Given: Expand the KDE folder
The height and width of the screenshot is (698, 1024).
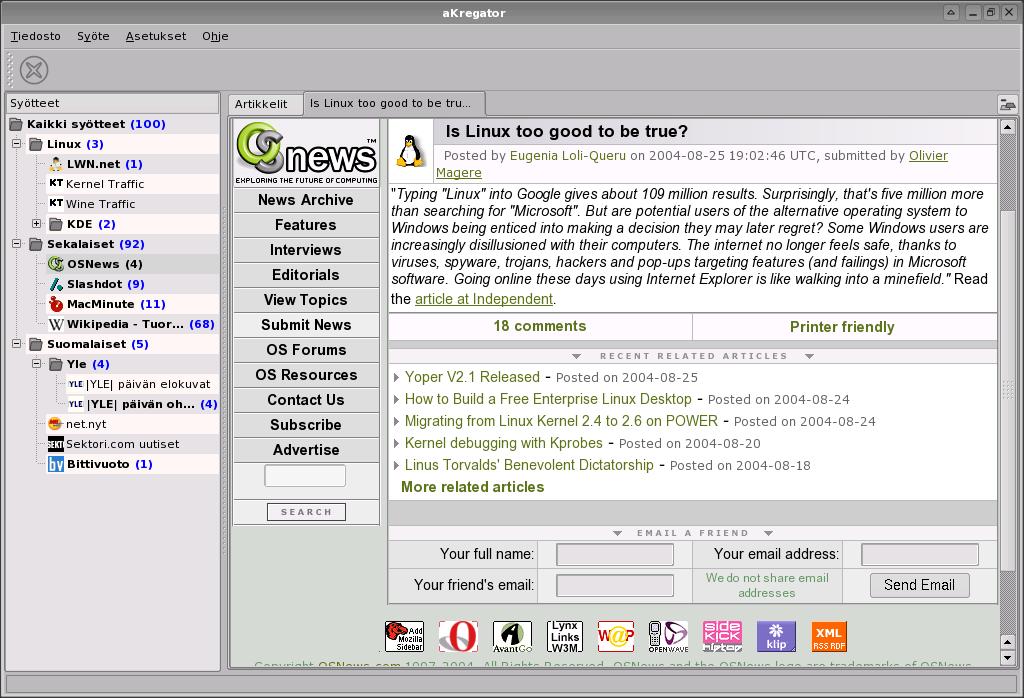Looking at the screenshot, I should [x=37, y=223].
